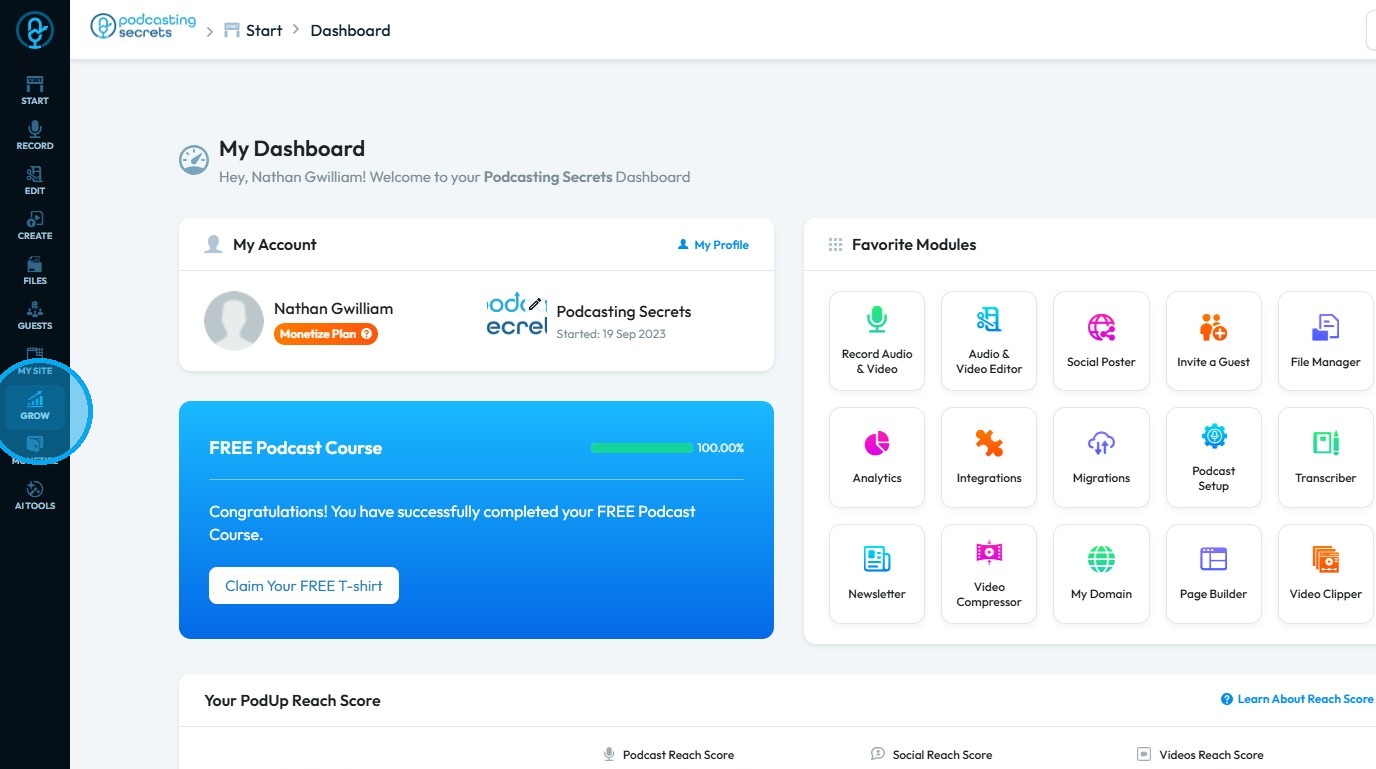Click the Monetize Plan help question mark
Viewport: 1376px width, 769px height.
[x=367, y=334]
